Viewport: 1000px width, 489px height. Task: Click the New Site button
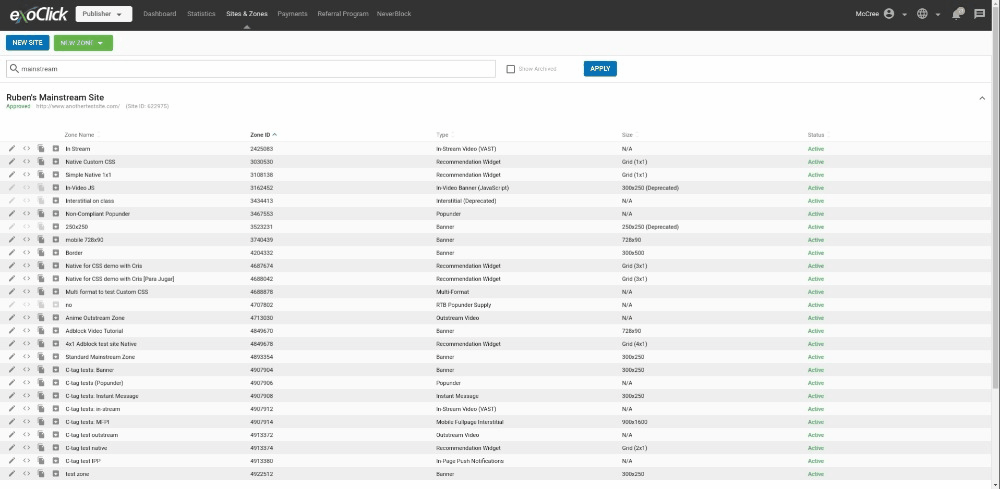click(27, 43)
